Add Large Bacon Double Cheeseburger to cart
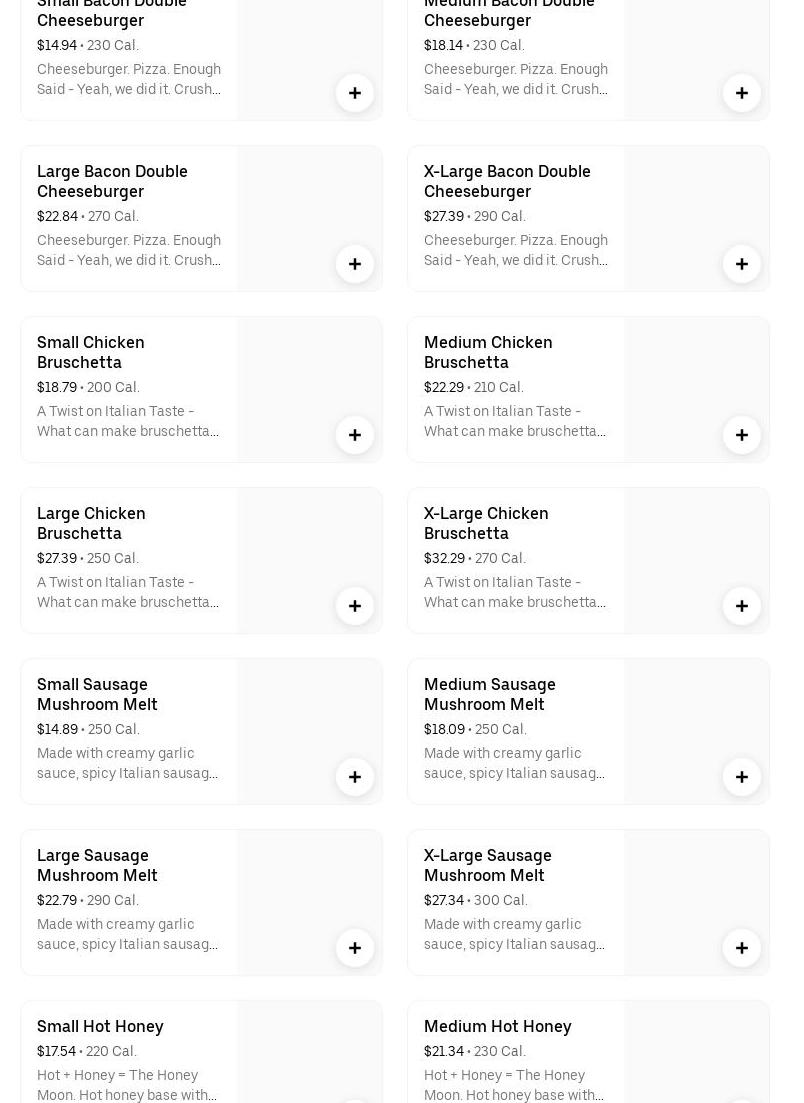The width and height of the screenshot is (804, 1103). click(355, 264)
